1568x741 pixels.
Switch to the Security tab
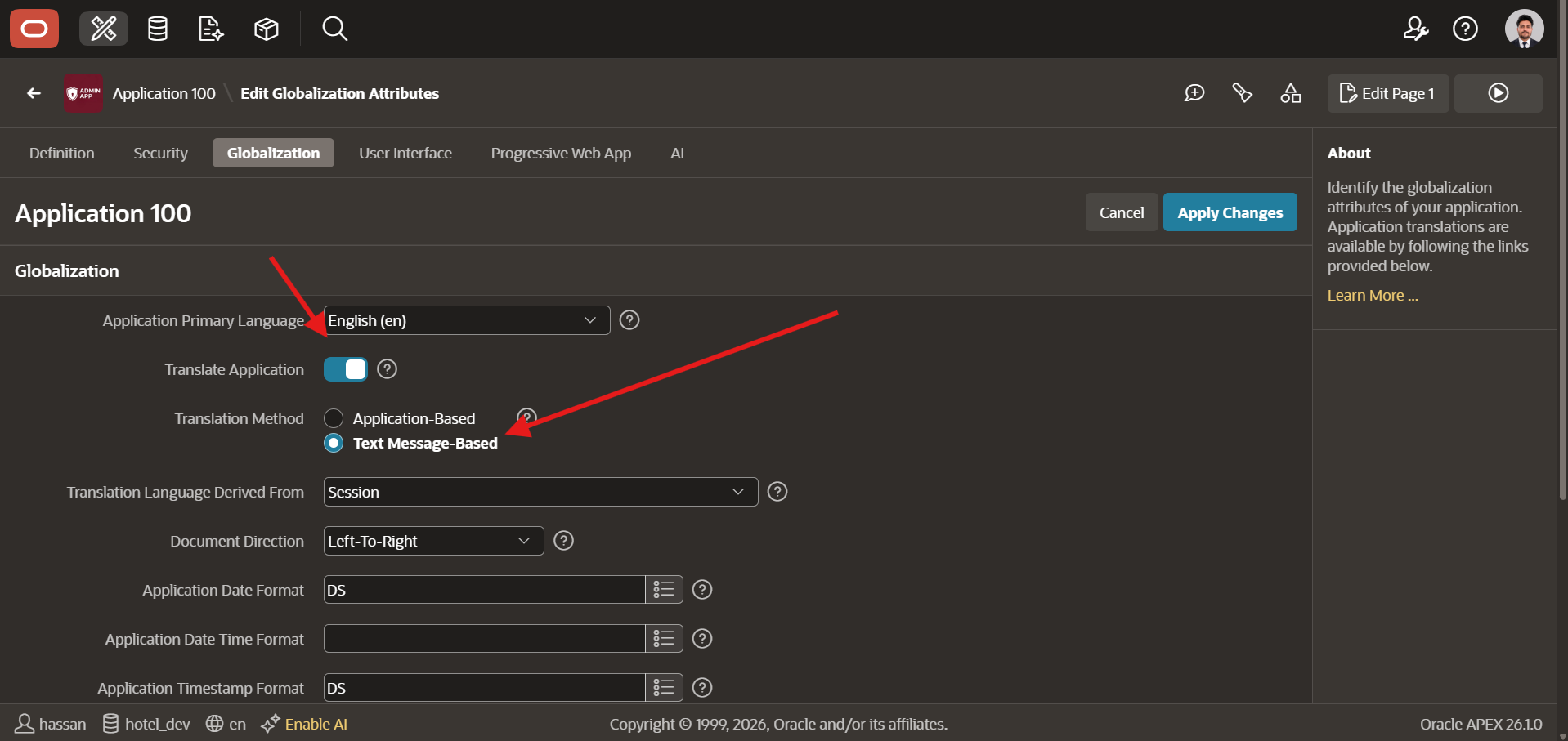click(x=160, y=153)
